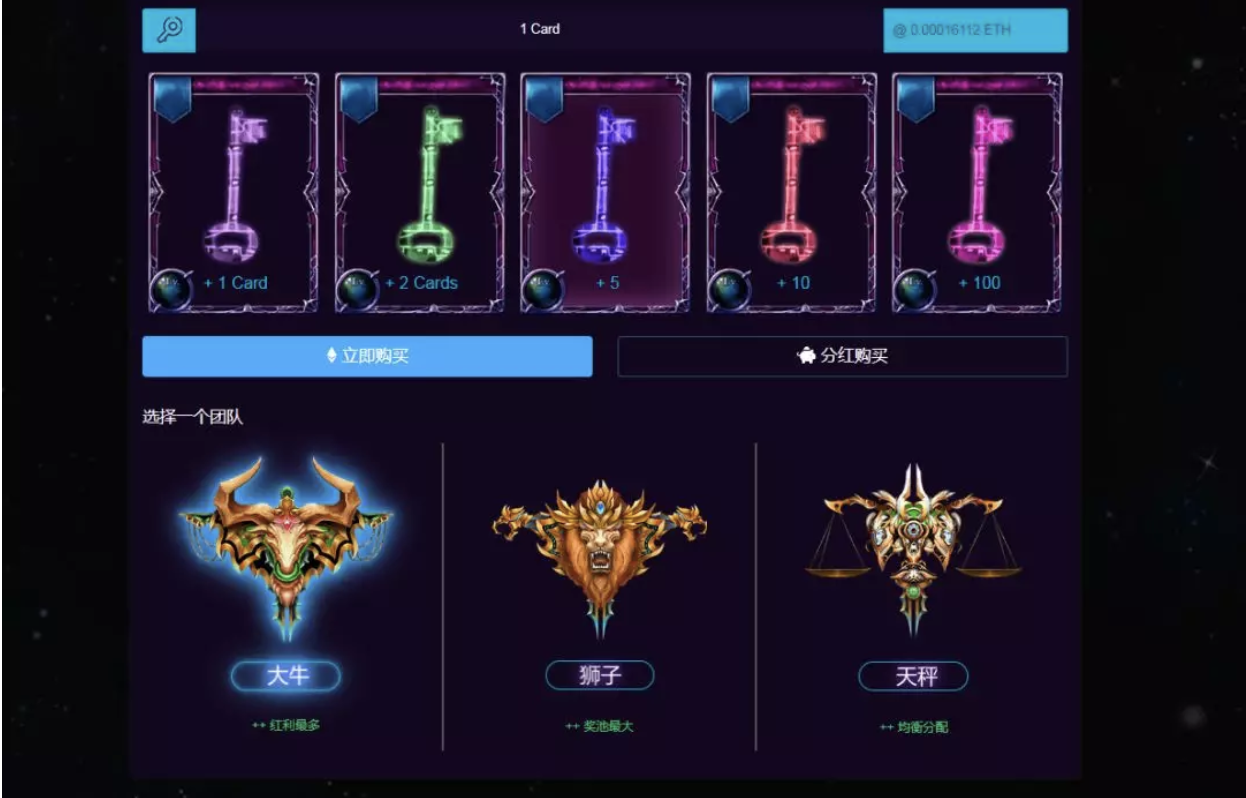Viewport: 1246px width, 798px height.
Task: Click the 立即购买 buy now button
Action: (x=367, y=356)
